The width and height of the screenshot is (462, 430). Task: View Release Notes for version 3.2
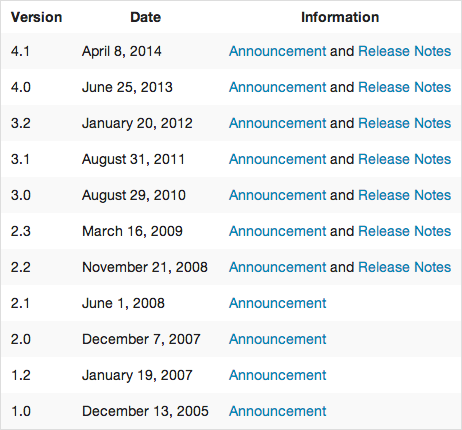[404, 123]
